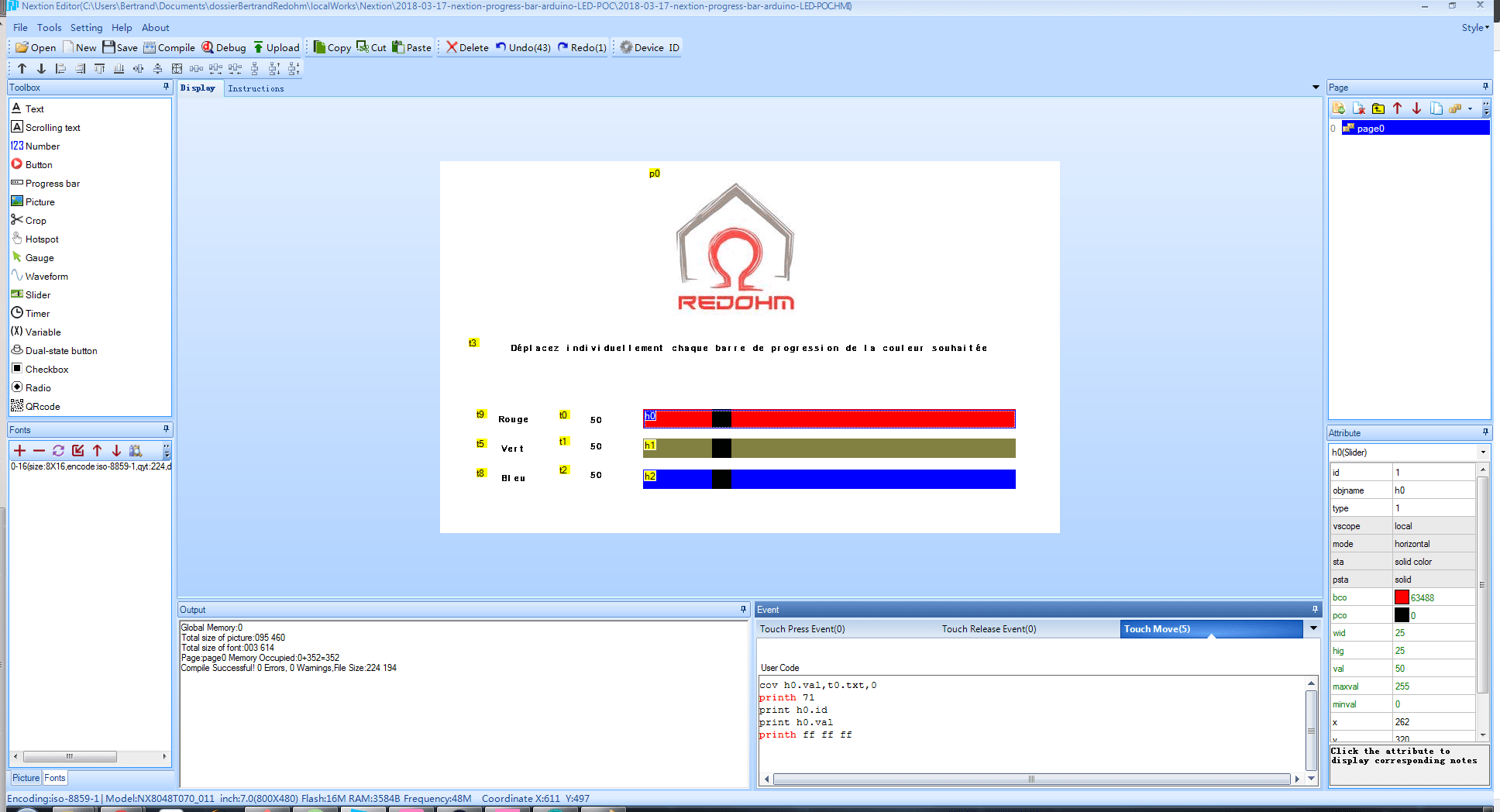Click the black pco color swatch
1500x812 pixels.
1402,615
